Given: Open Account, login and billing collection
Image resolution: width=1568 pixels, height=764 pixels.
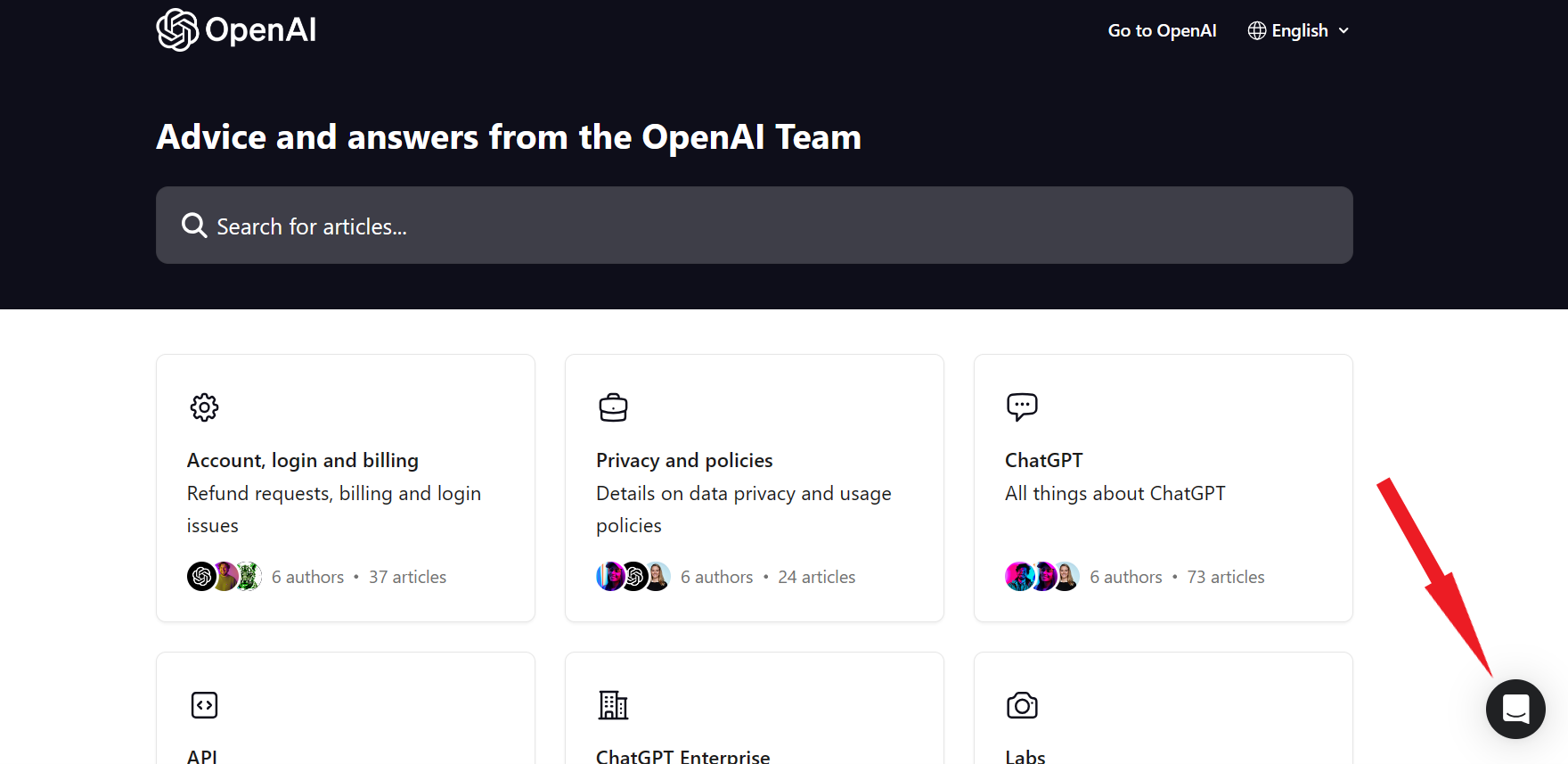Looking at the screenshot, I should [302, 460].
